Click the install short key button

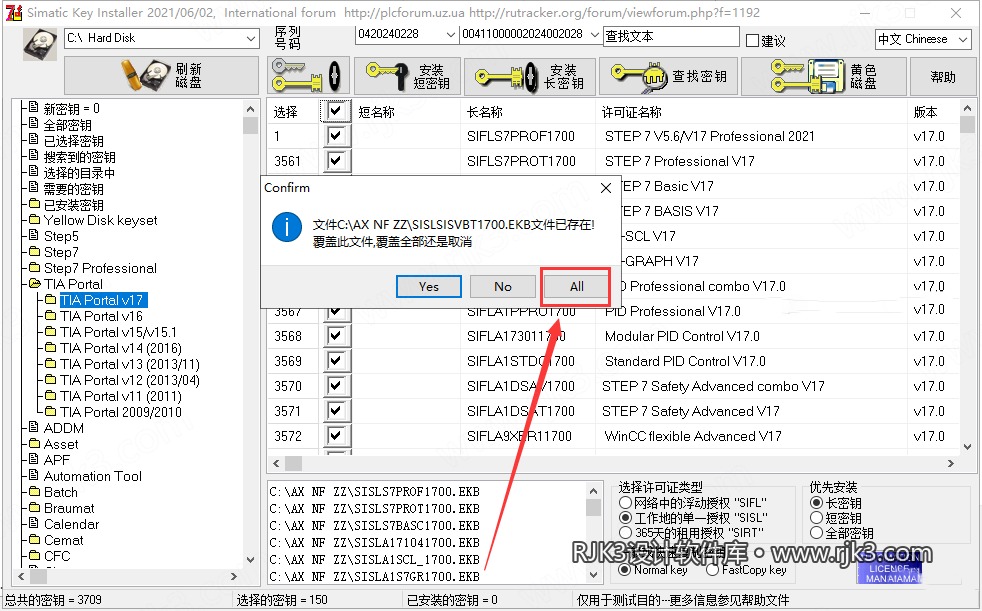[x=407, y=76]
